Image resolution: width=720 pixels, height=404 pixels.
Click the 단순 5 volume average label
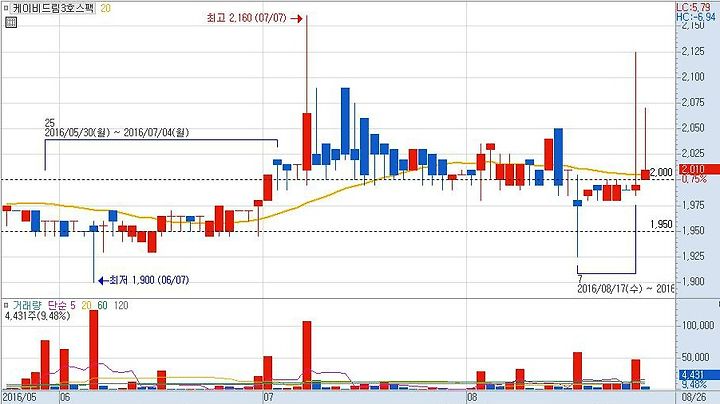pos(62,305)
